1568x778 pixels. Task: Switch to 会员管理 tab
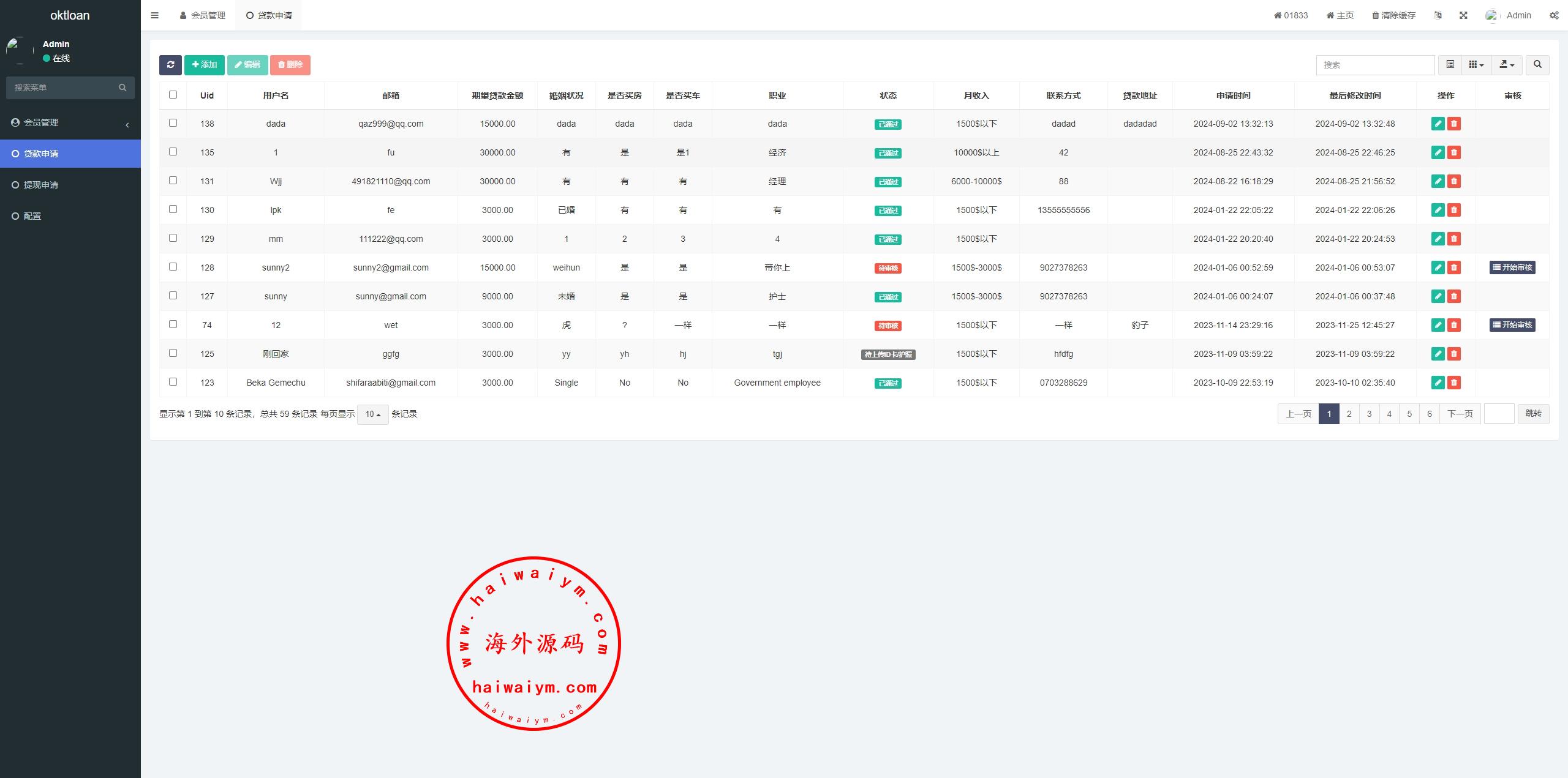[203, 15]
